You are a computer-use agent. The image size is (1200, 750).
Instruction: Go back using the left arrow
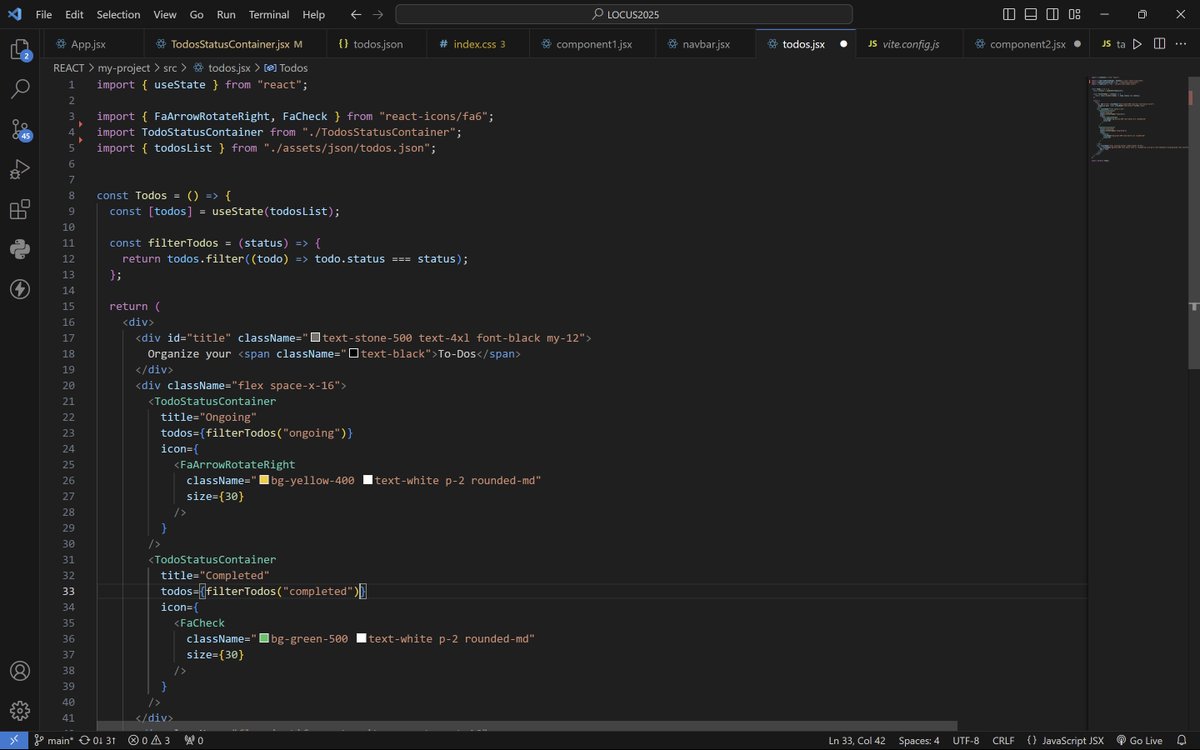pos(357,15)
